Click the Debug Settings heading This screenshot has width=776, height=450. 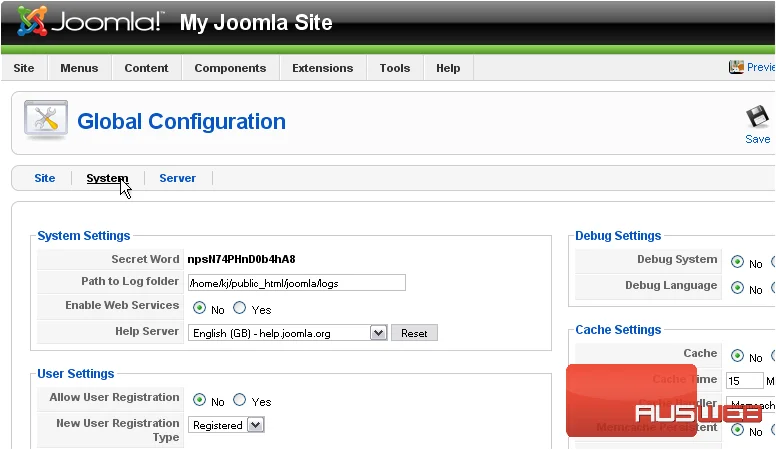pos(618,236)
